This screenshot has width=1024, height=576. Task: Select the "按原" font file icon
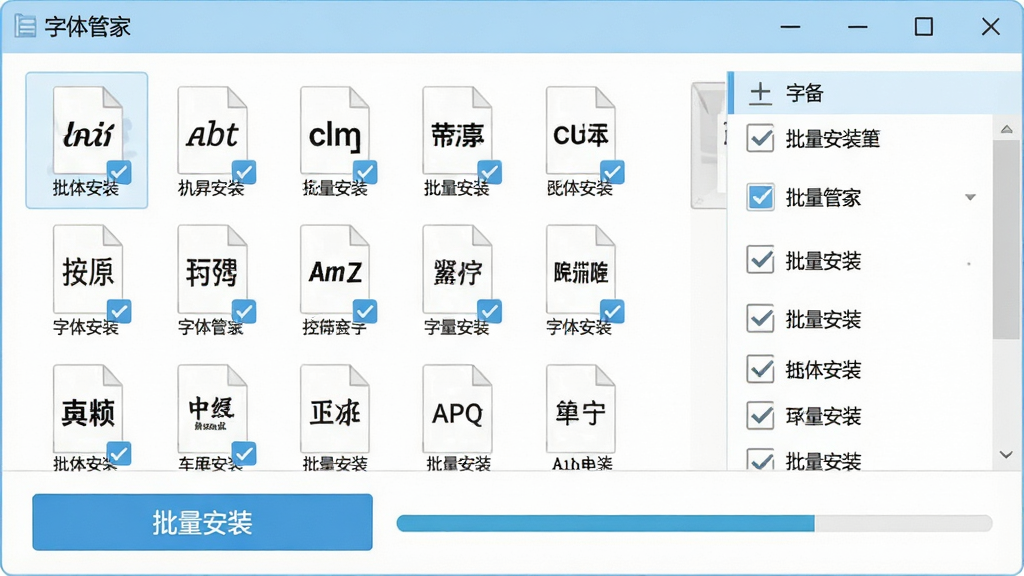[87, 269]
